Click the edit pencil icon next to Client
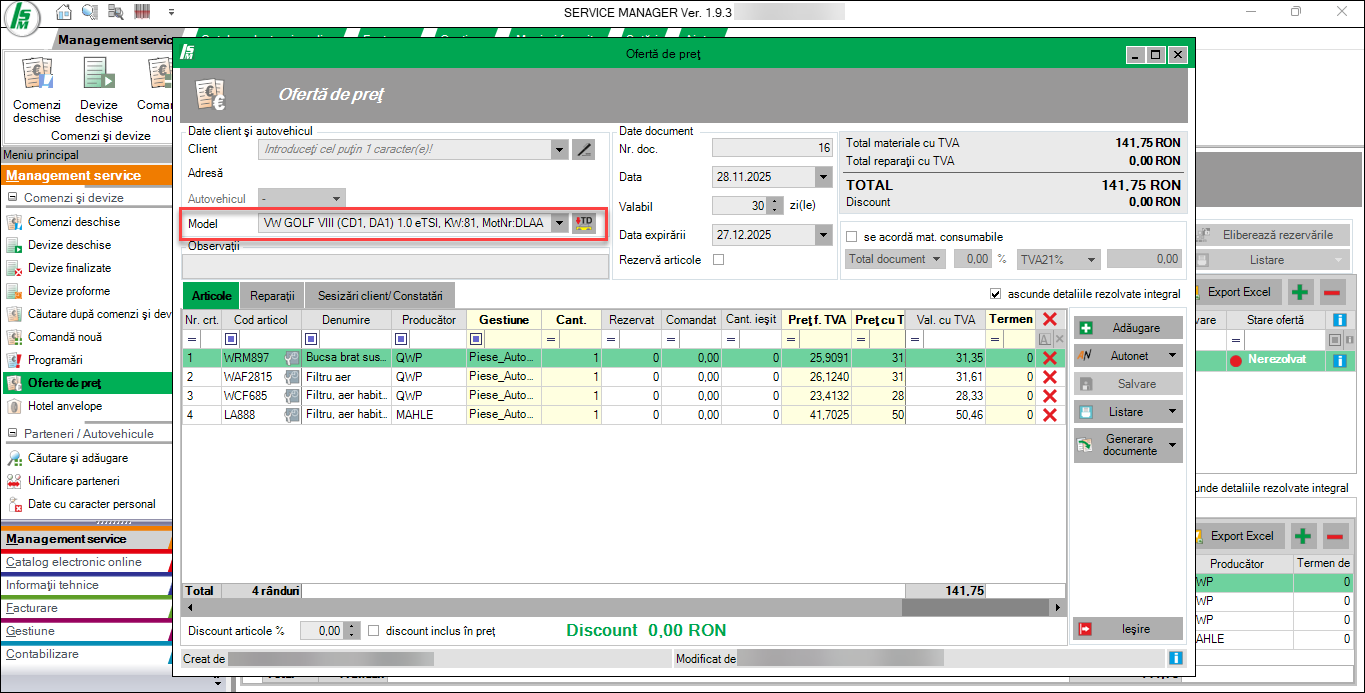The height and width of the screenshot is (693, 1365). point(584,150)
